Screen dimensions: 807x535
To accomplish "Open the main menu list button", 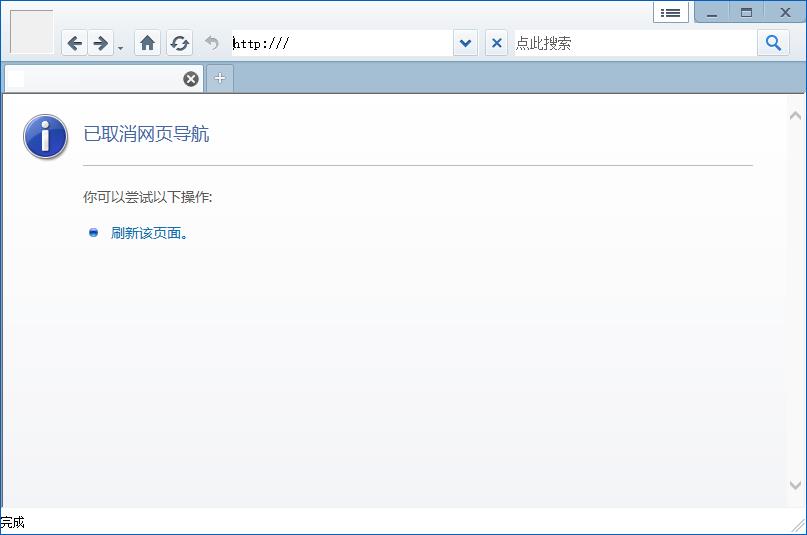I will [x=671, y=12].
